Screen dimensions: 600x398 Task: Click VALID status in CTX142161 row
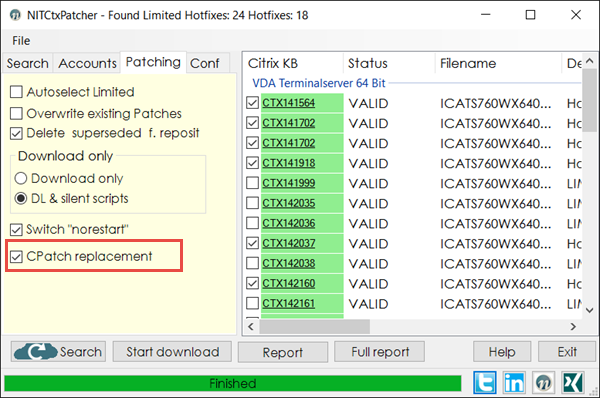pyautogui.click(x=368, y=304)
